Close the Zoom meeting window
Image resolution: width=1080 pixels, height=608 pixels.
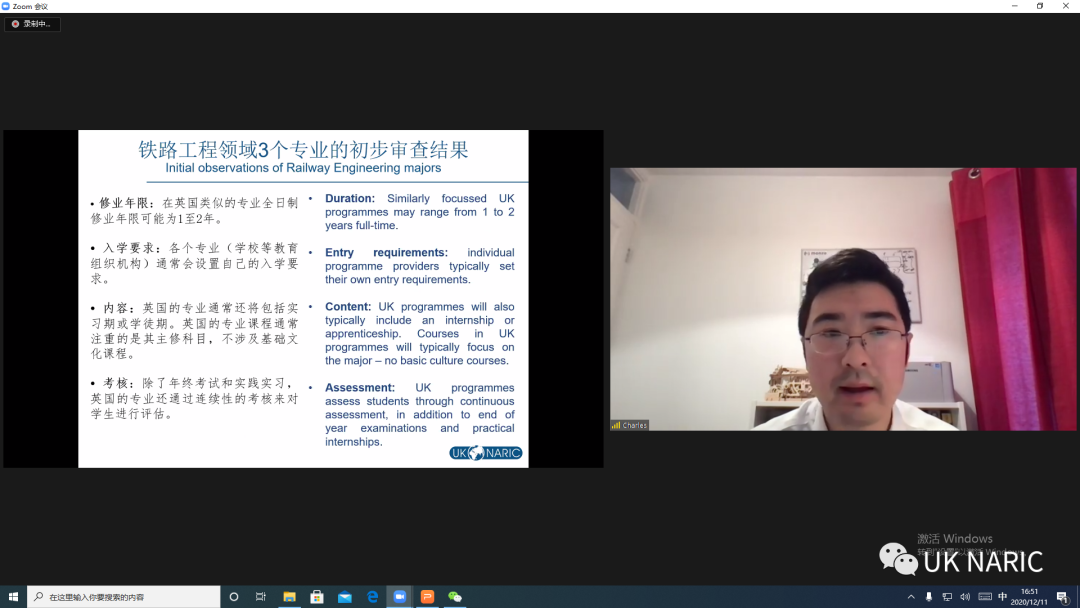pyautogui.click(x=1066, y=6)
